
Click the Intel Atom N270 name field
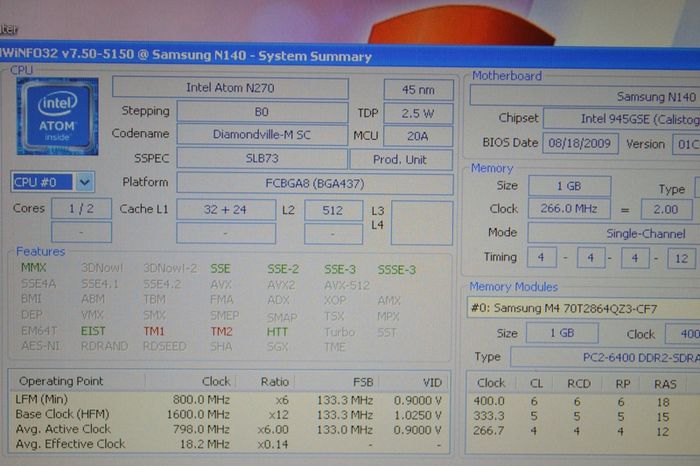pos(230,87)
